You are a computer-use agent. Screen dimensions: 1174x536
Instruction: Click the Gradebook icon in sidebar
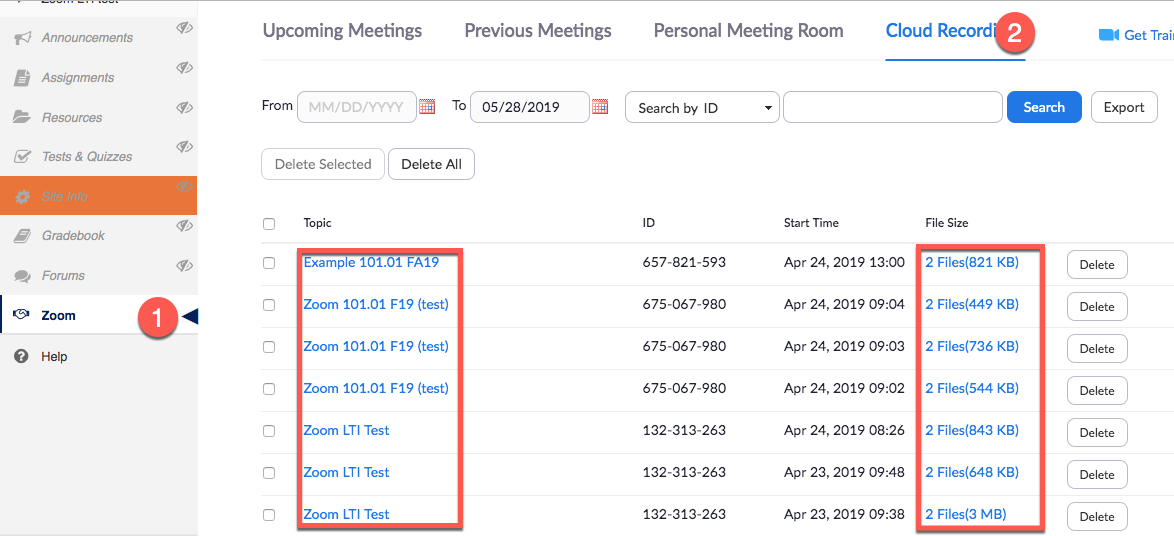click(x=22, y=236)
